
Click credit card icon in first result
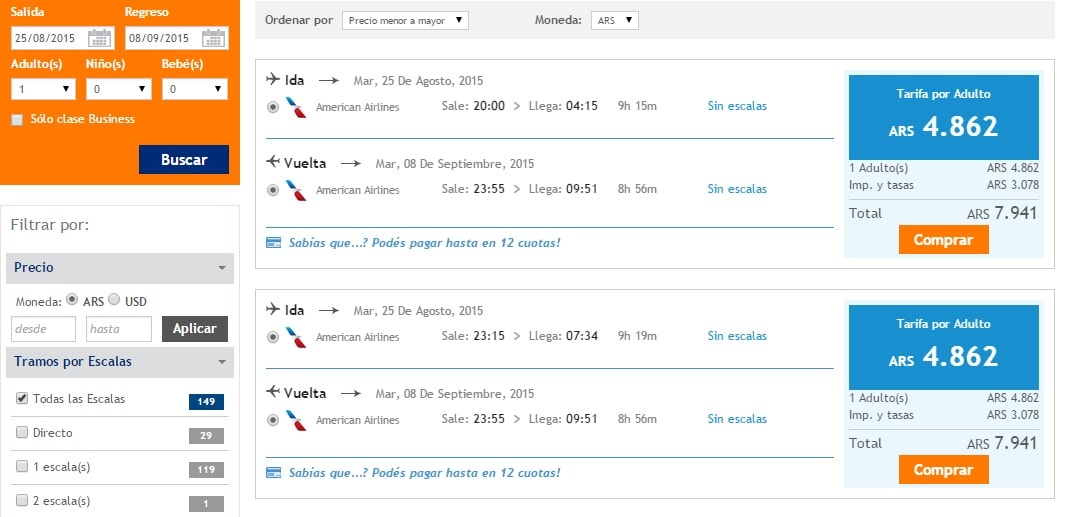(x=273, y=242)
